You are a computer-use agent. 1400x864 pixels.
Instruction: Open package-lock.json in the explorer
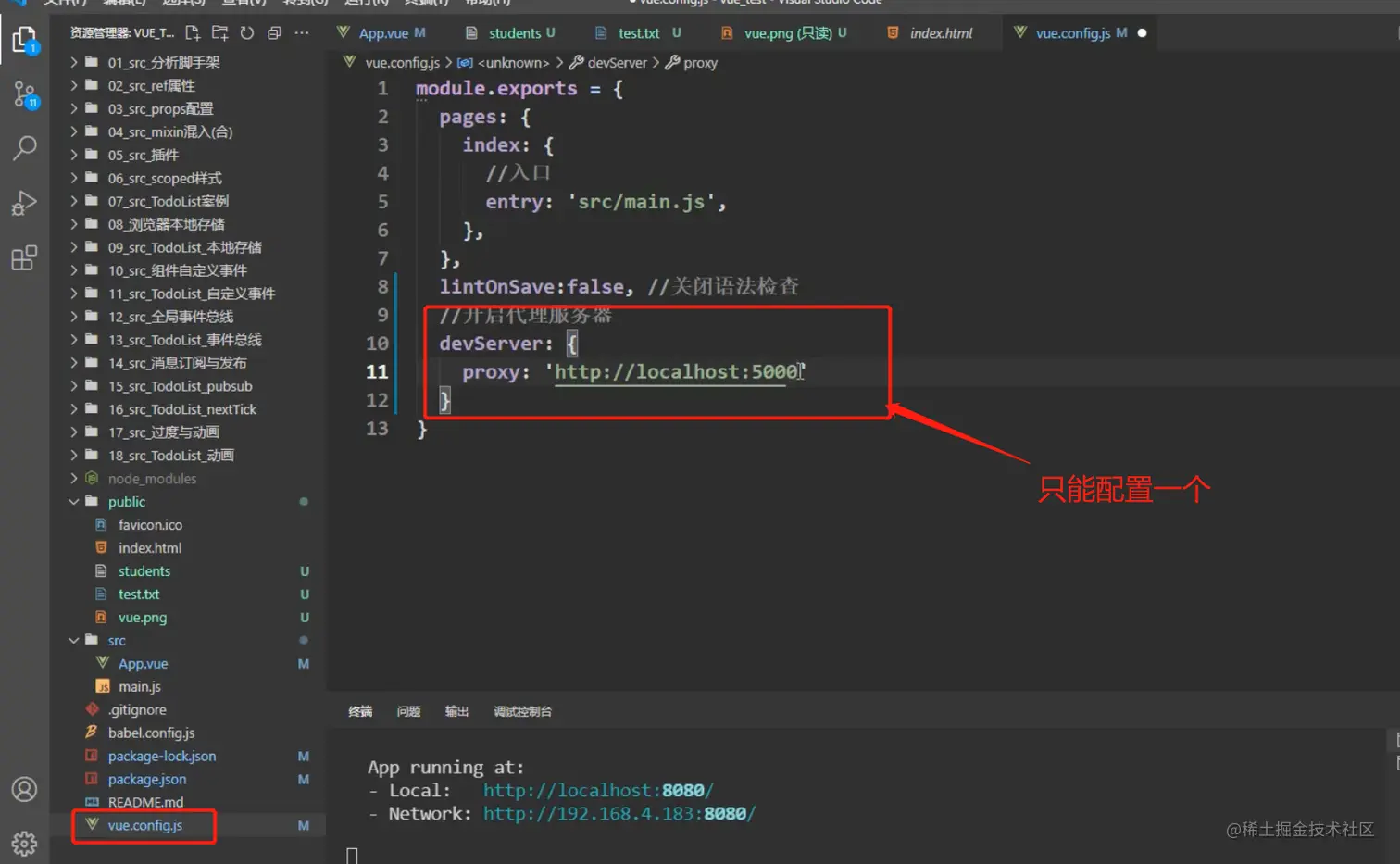pos(162,757)
